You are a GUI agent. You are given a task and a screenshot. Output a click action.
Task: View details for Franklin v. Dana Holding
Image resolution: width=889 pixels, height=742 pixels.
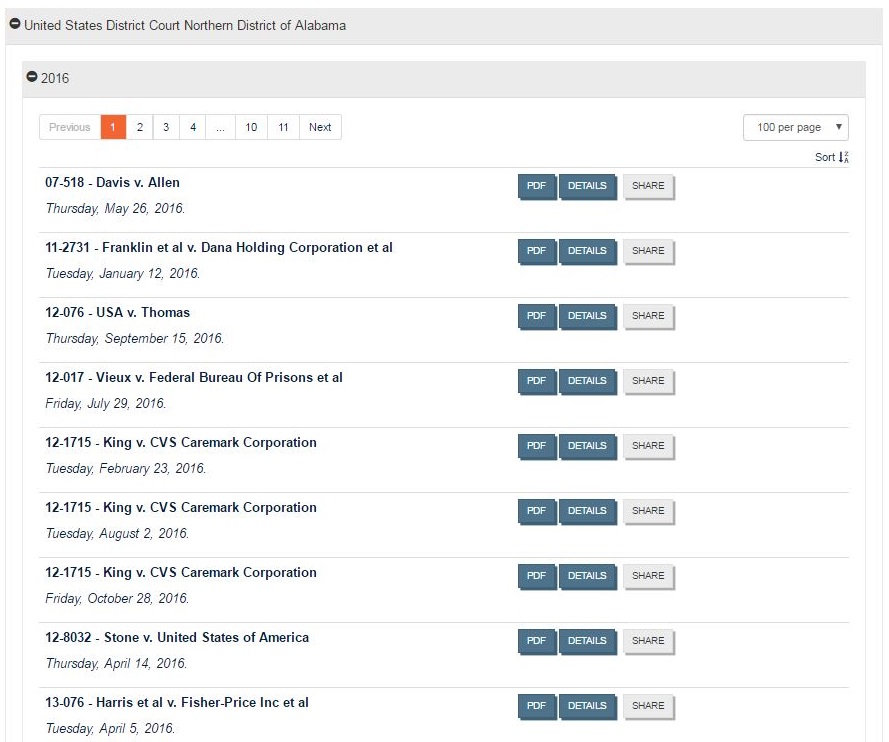point(587,251)
